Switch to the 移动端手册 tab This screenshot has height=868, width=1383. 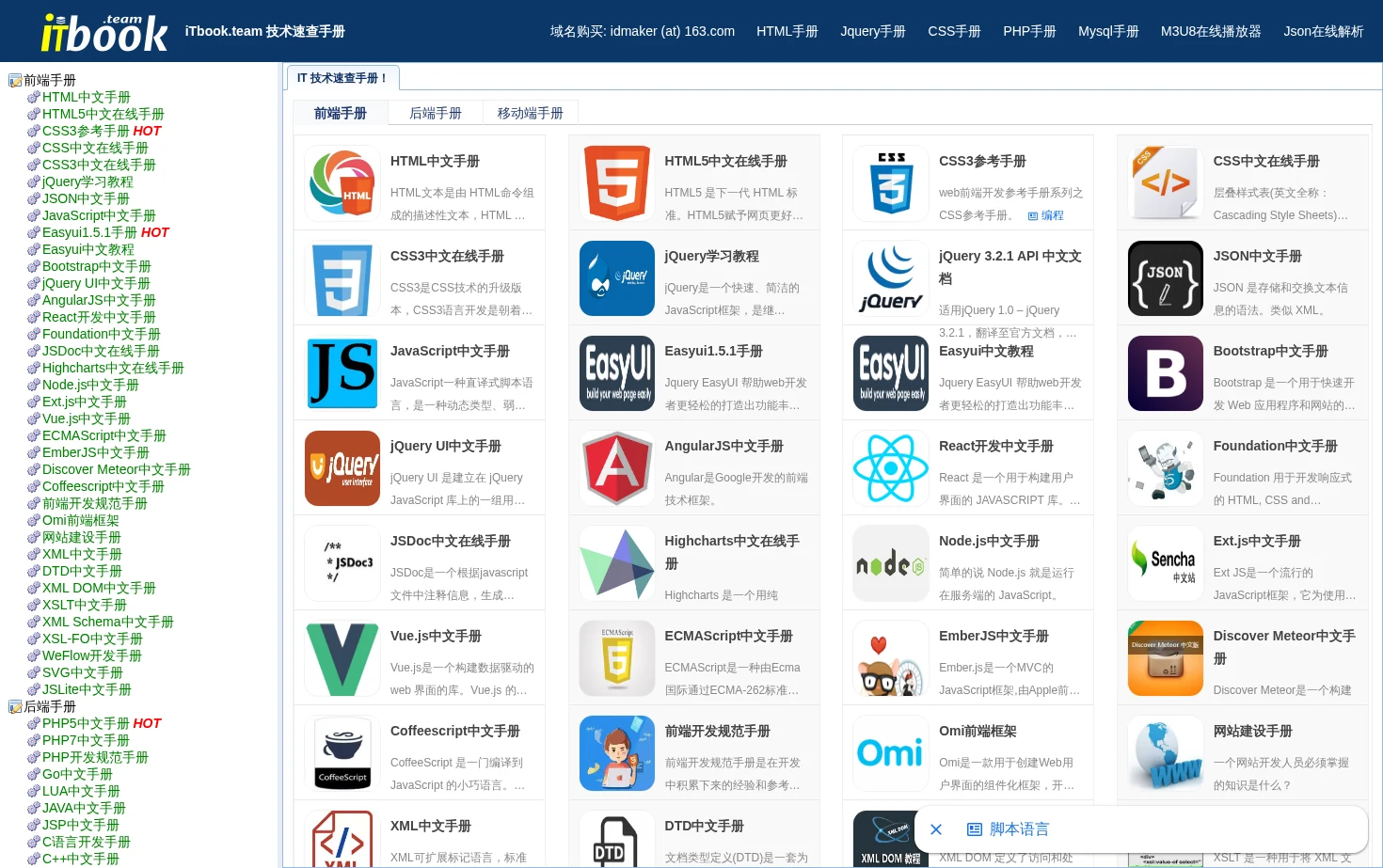click(x=531, y=113)
